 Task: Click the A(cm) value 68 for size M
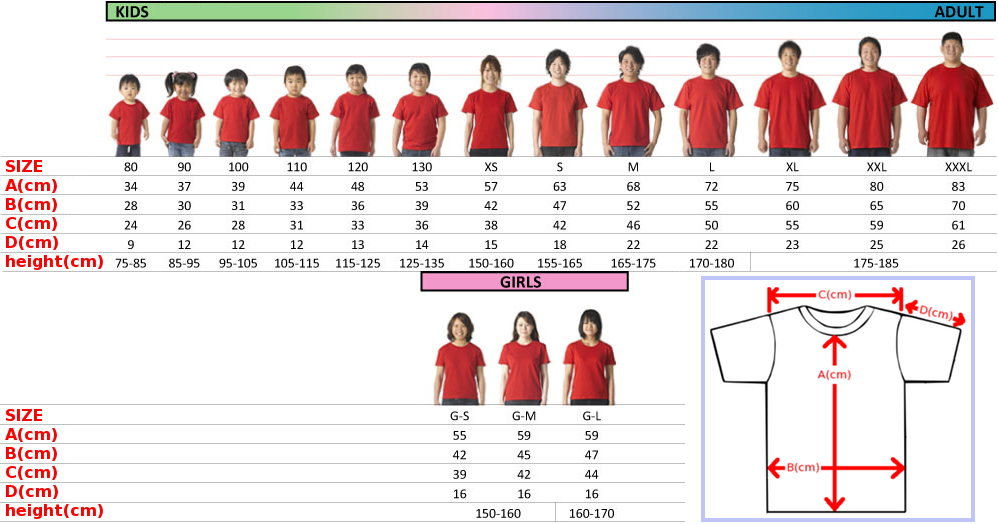click(633, 187)
